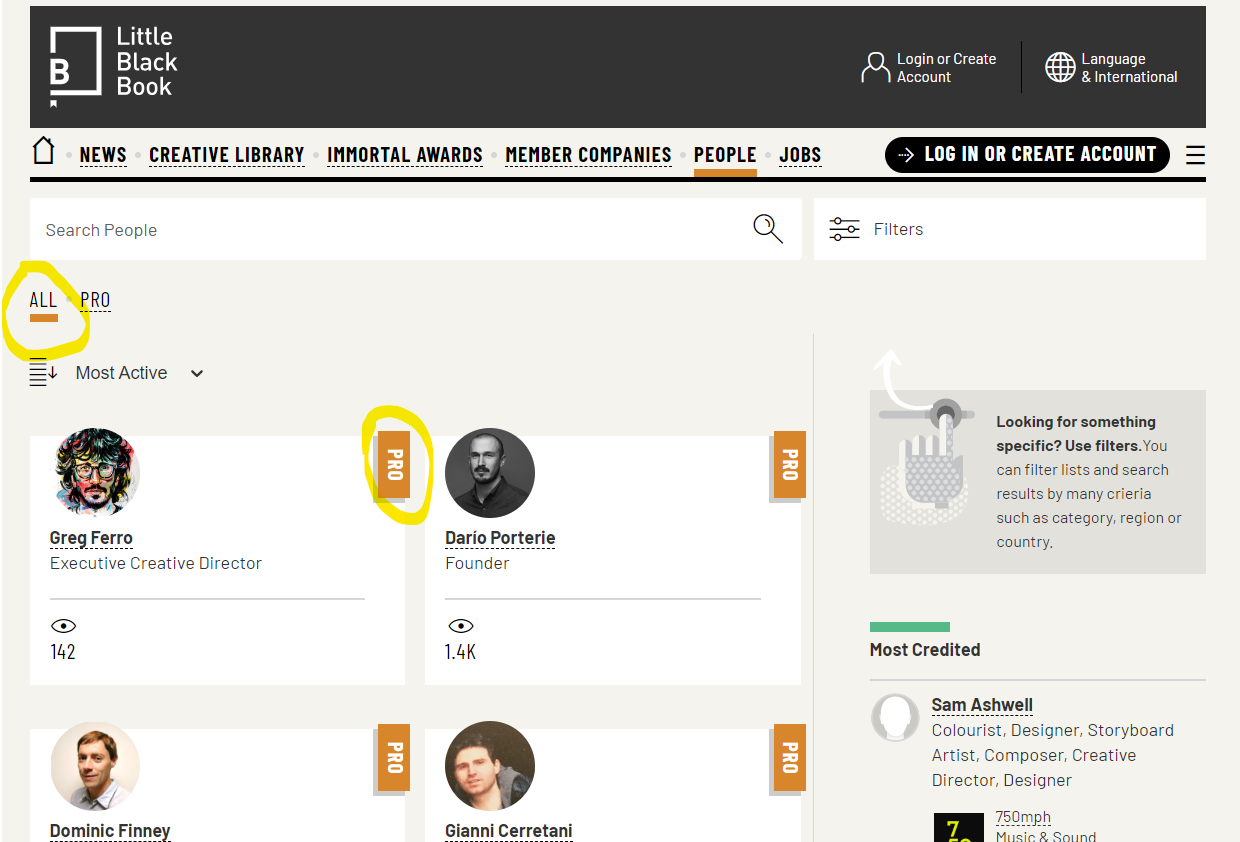Select the PEOPLE navigation item
The width and height of the screenshot is (1240, 842).
click(x=725, y=155)
